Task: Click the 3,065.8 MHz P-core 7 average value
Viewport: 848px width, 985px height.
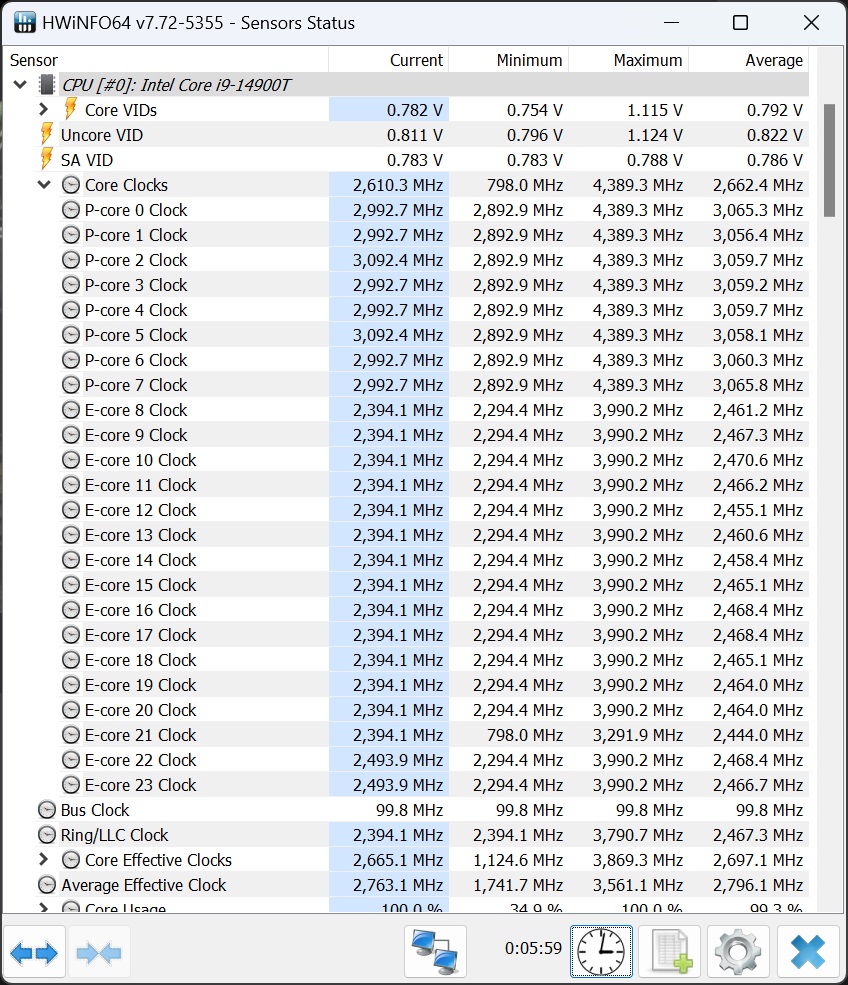Action: pyautogui.click(x=758, y=384)
